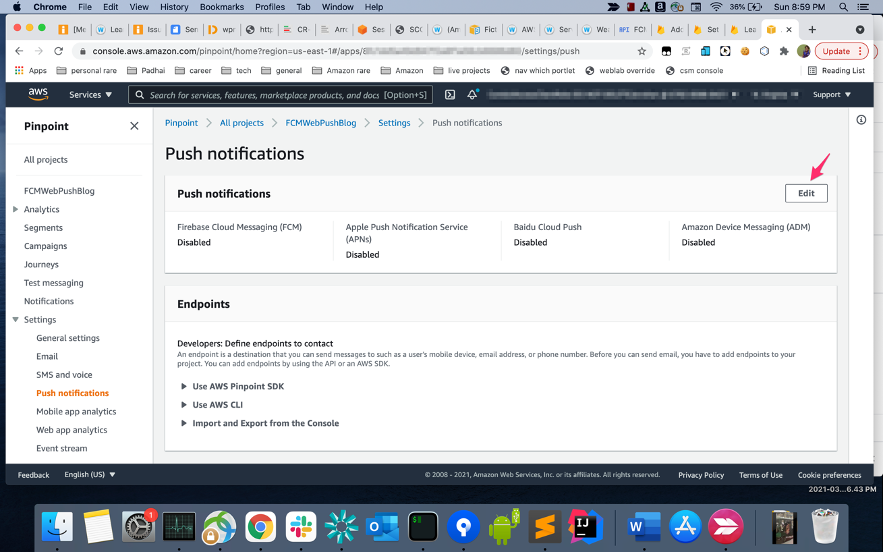Click the AWS logo
The height and width of the screenshot is (552, 883).
coord(38,94)
